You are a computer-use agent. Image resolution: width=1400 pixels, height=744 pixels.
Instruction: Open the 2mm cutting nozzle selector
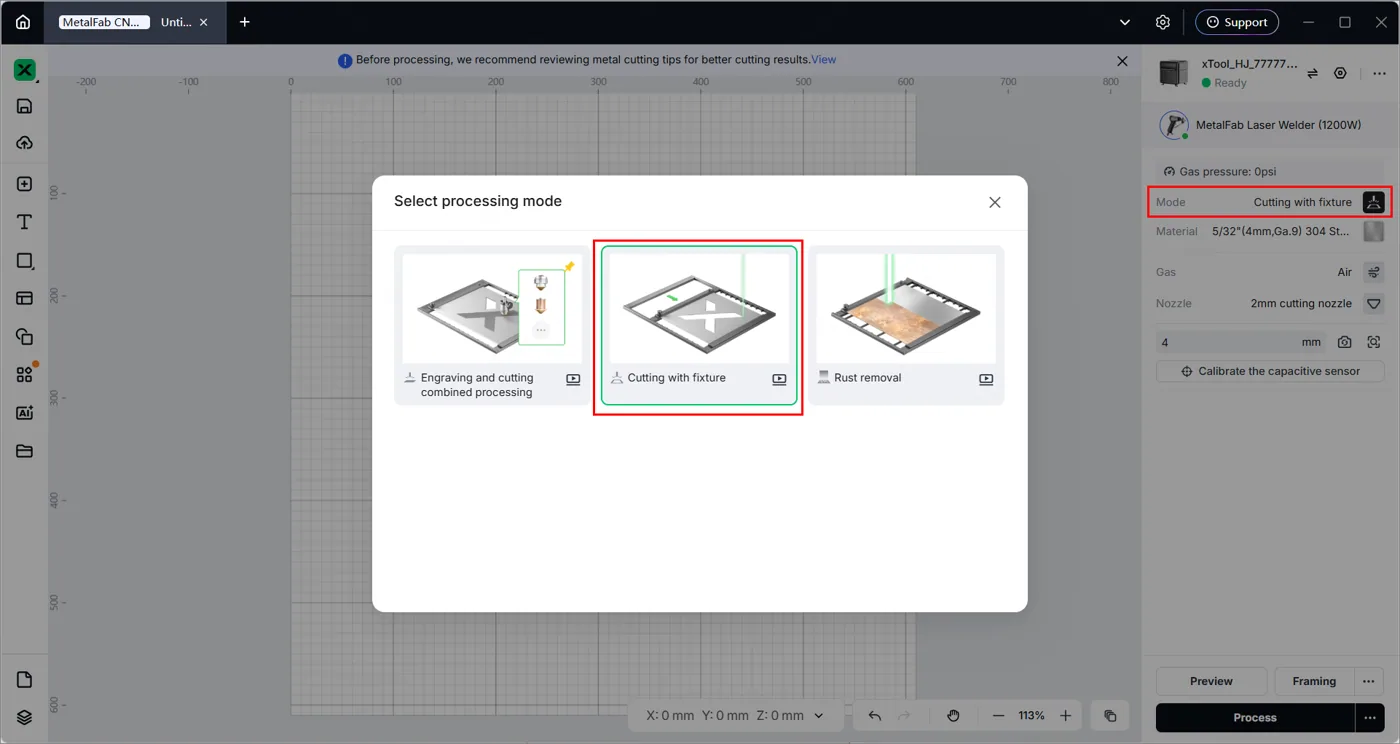tap(1374, 303)
